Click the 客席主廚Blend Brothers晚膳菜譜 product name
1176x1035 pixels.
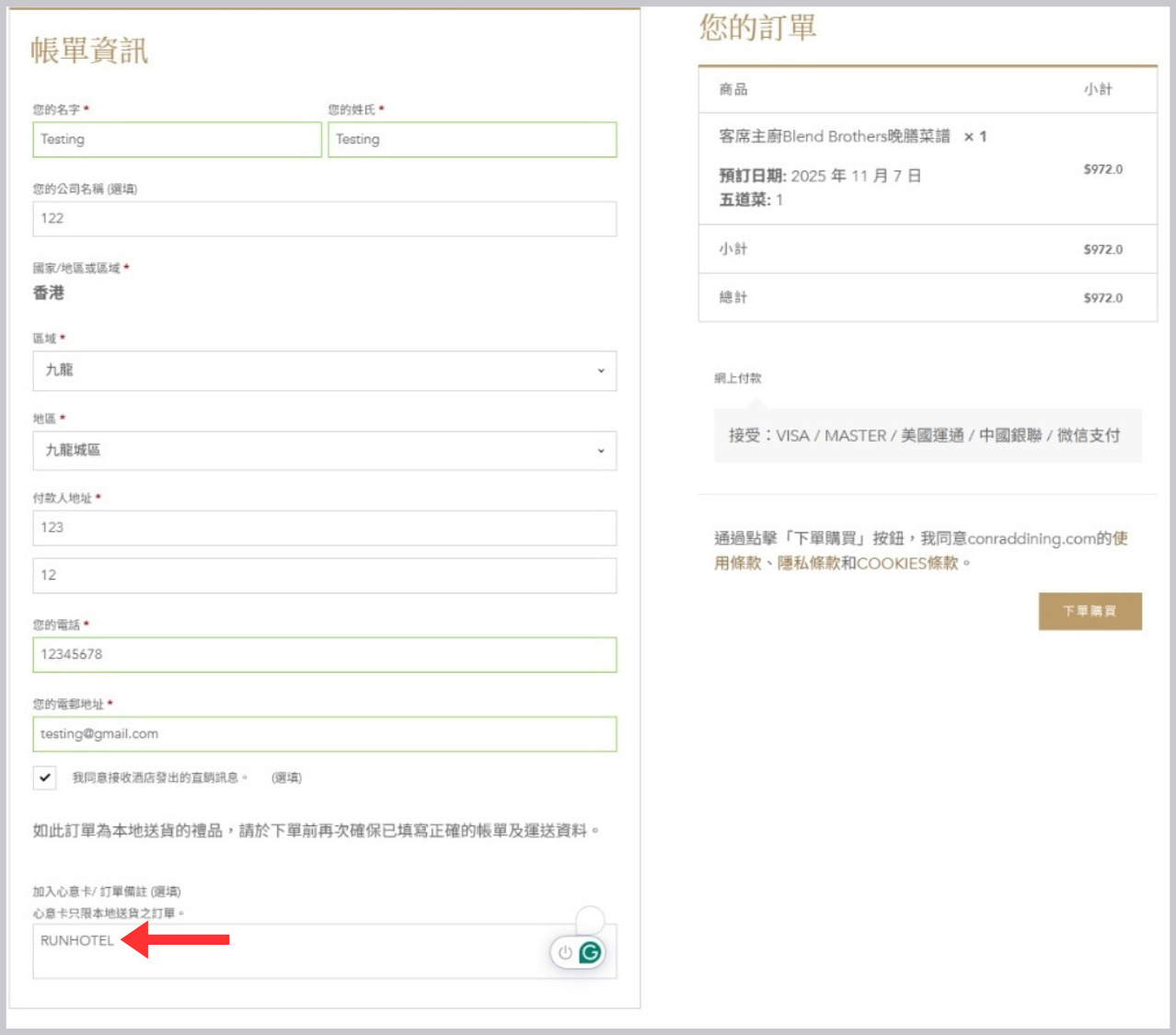coord(834,136)
